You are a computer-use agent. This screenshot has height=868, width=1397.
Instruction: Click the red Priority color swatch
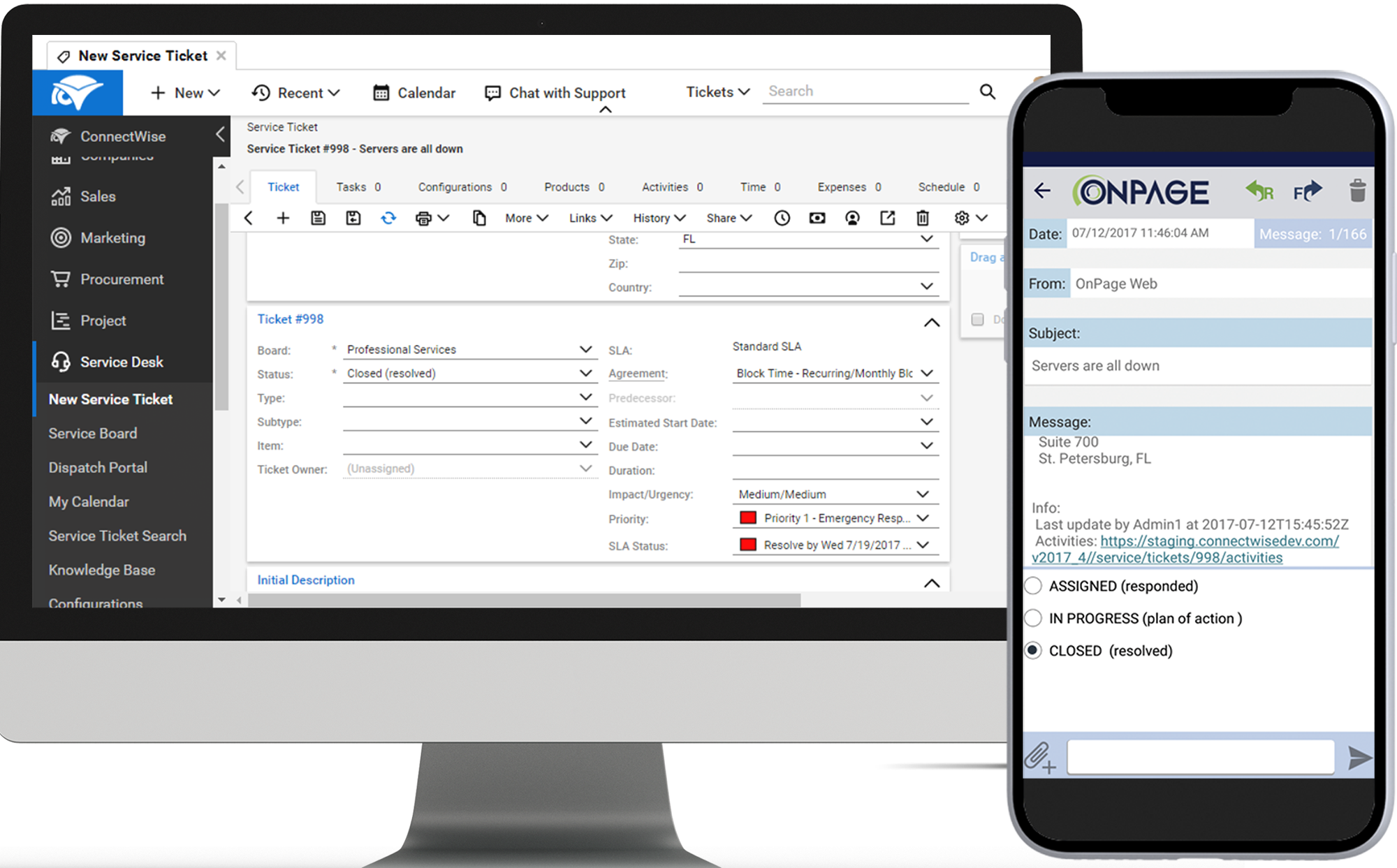click(748, 517)
